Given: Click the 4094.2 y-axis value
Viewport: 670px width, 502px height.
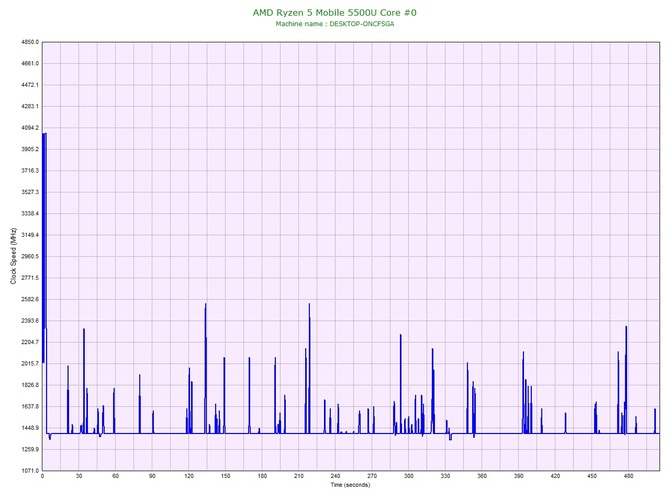Looking at the screenshot, I should [29, 128].
